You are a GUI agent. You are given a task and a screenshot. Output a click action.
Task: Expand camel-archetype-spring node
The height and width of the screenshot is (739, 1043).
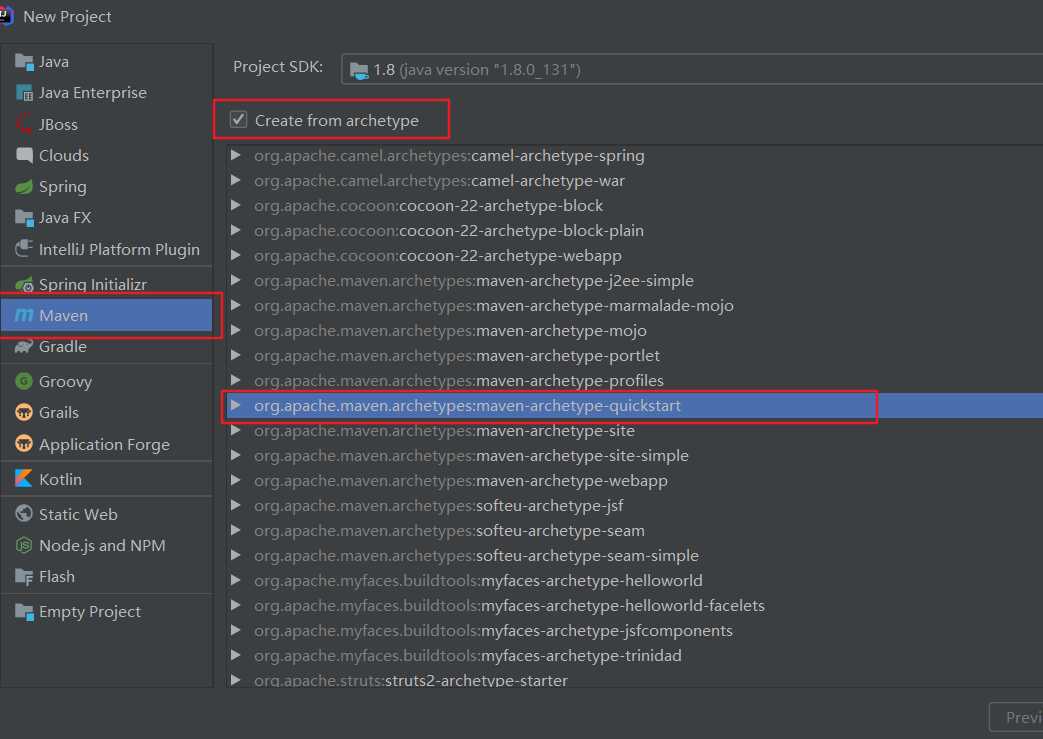click(235, 155)
